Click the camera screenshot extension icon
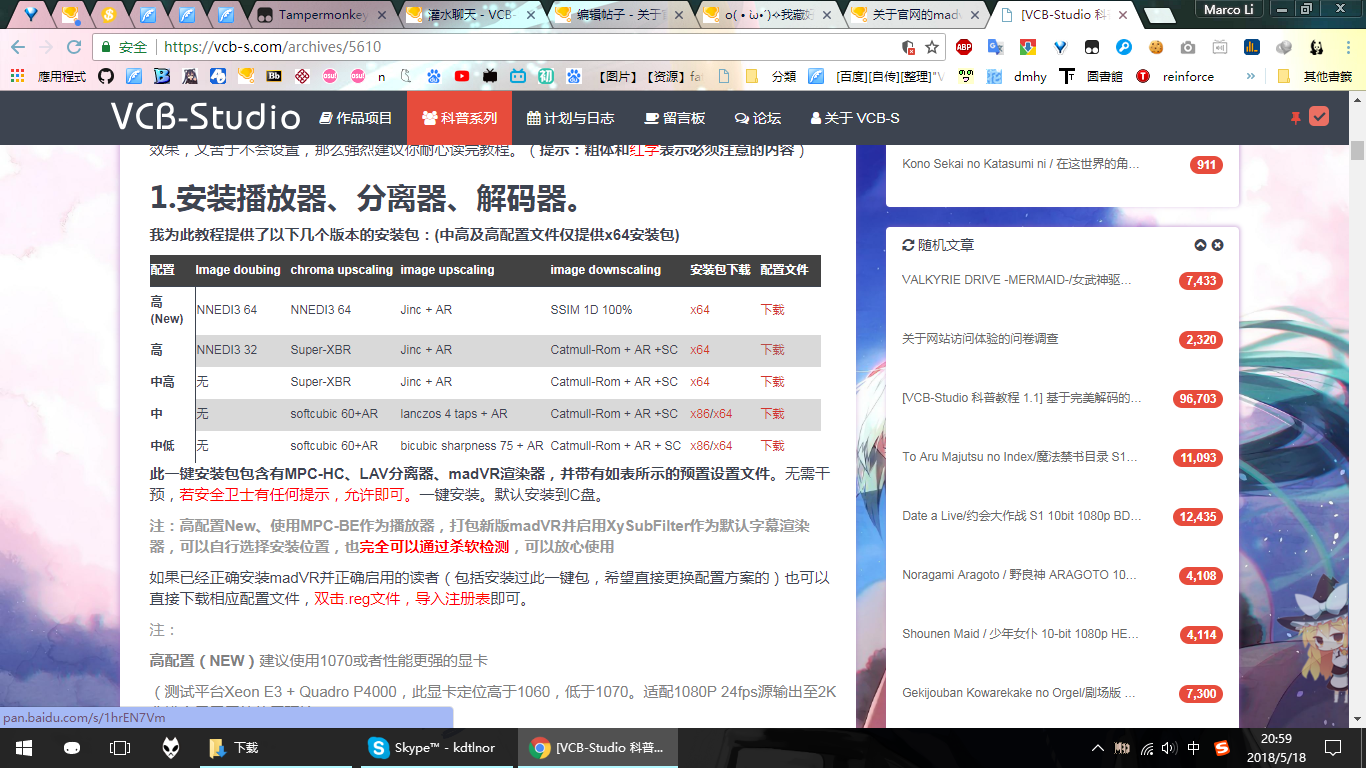Viewport: 1366px width, 768px height. tap(1187, 47)
